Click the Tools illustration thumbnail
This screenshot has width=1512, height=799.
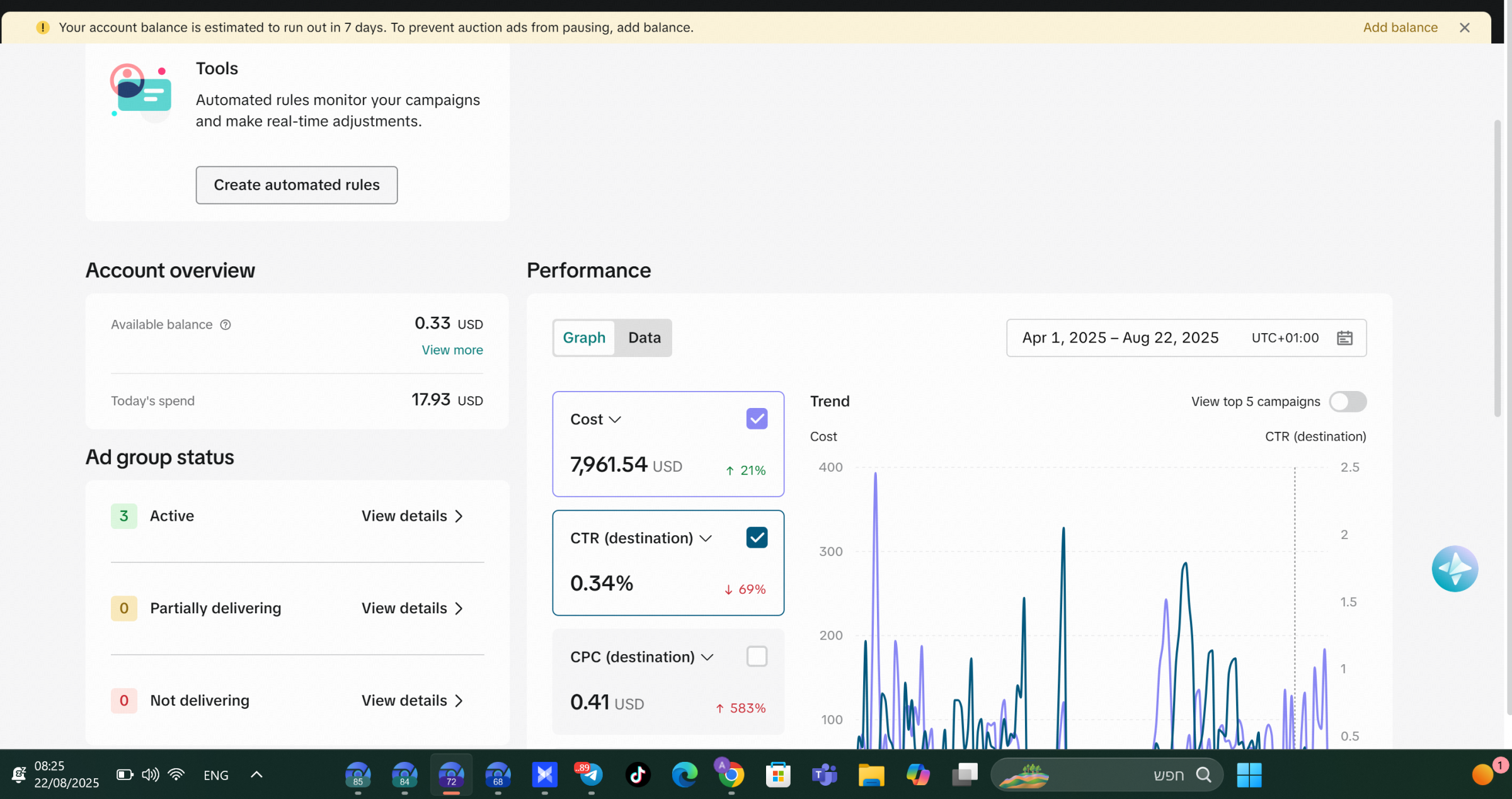tap(141, 92)
